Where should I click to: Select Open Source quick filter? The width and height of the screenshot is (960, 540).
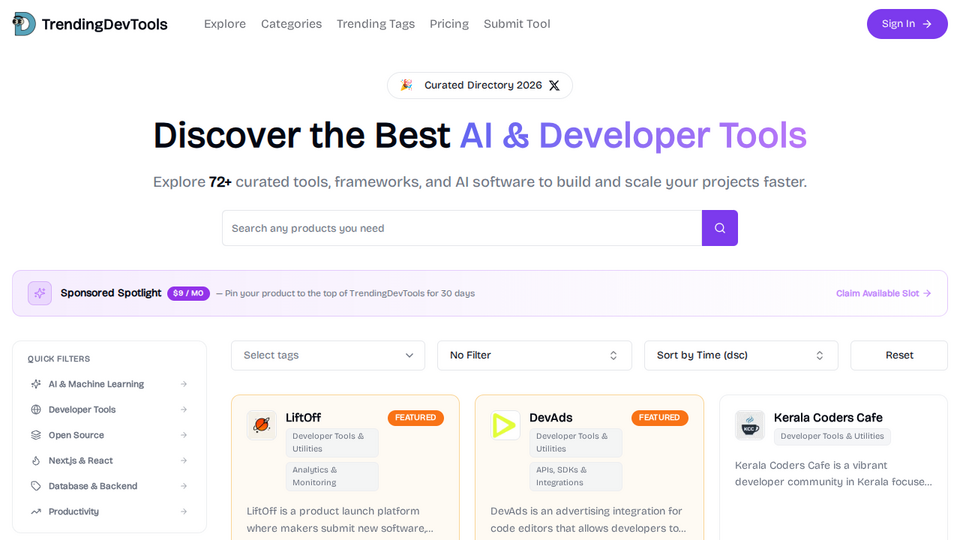click(x=109, y=435)
